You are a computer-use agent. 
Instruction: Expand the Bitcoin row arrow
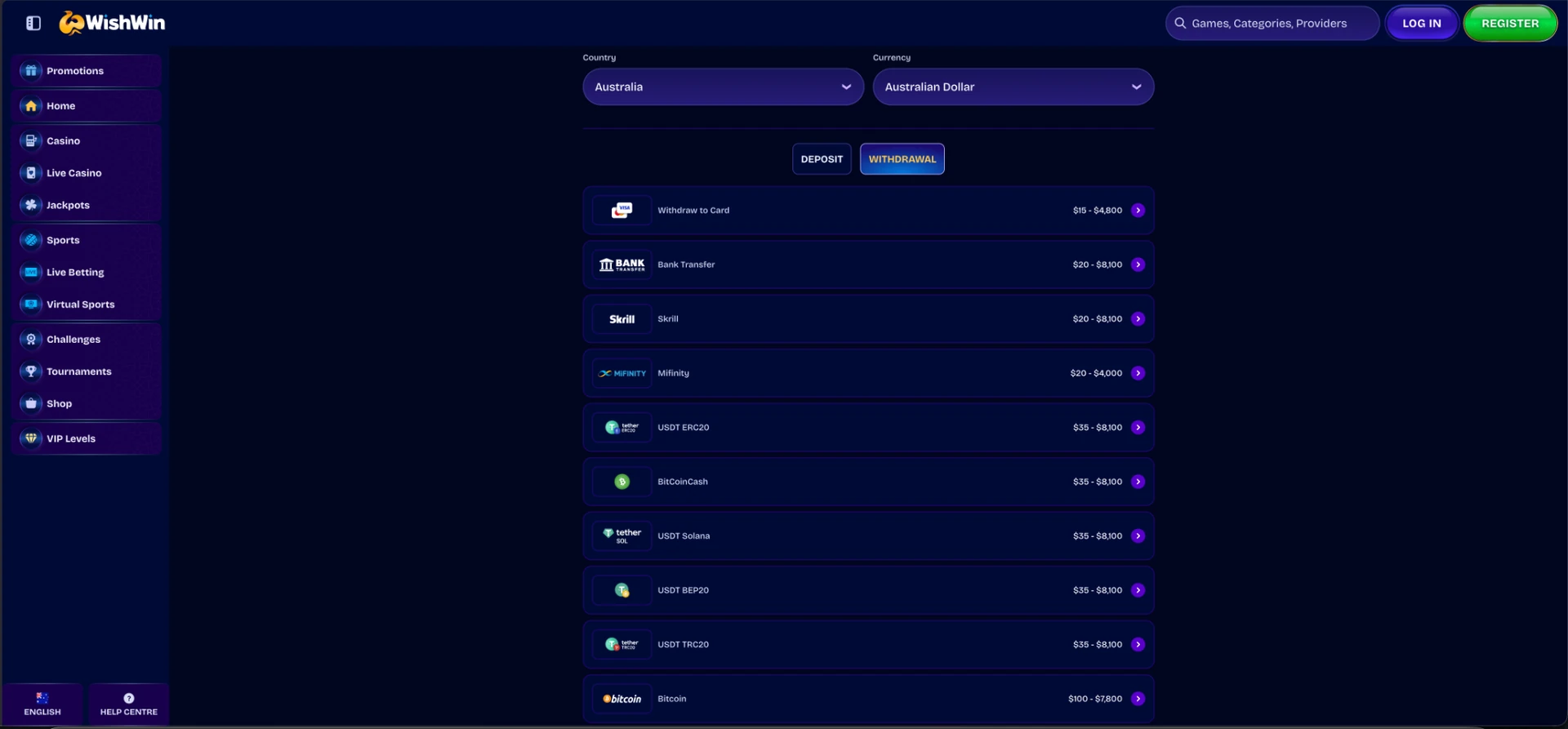pos(1138,699)
